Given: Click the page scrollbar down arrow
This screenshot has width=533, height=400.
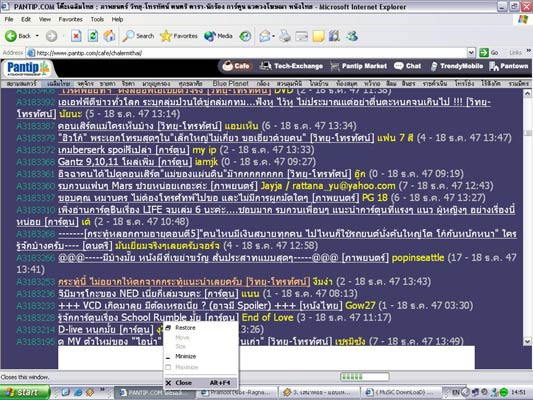Looking at the screenshot, I should (527, 341).
